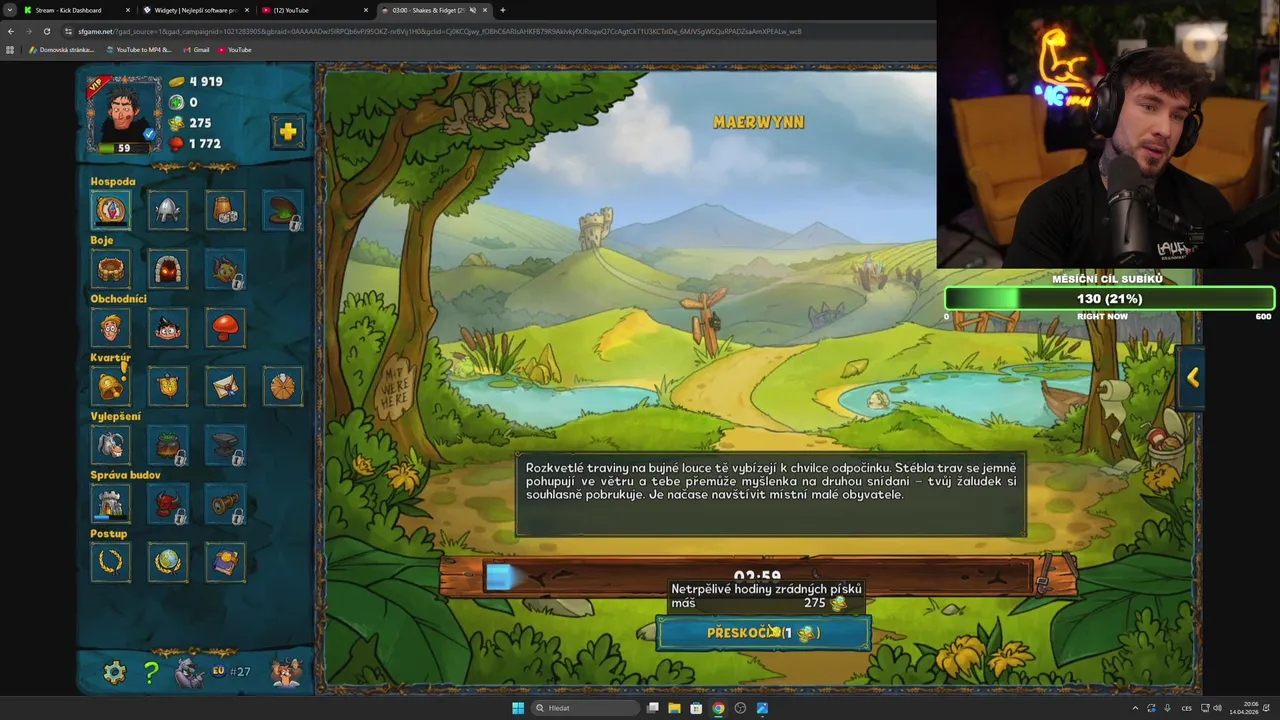Open the mail envelope icon under Kvartýr

pyautogui.click(x=225, y=386)
